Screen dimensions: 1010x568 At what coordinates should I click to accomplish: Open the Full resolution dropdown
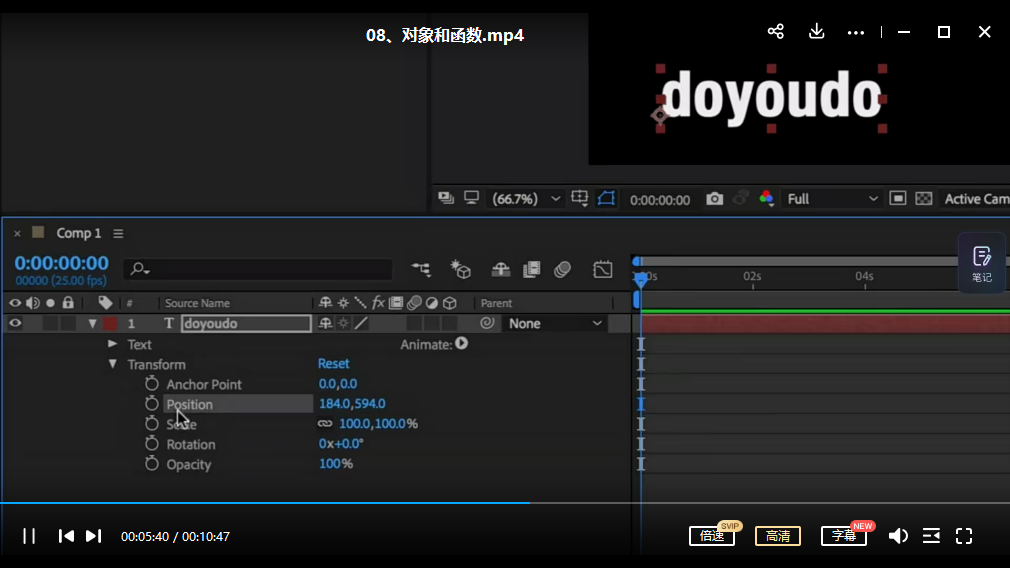[x=832, y=199]
